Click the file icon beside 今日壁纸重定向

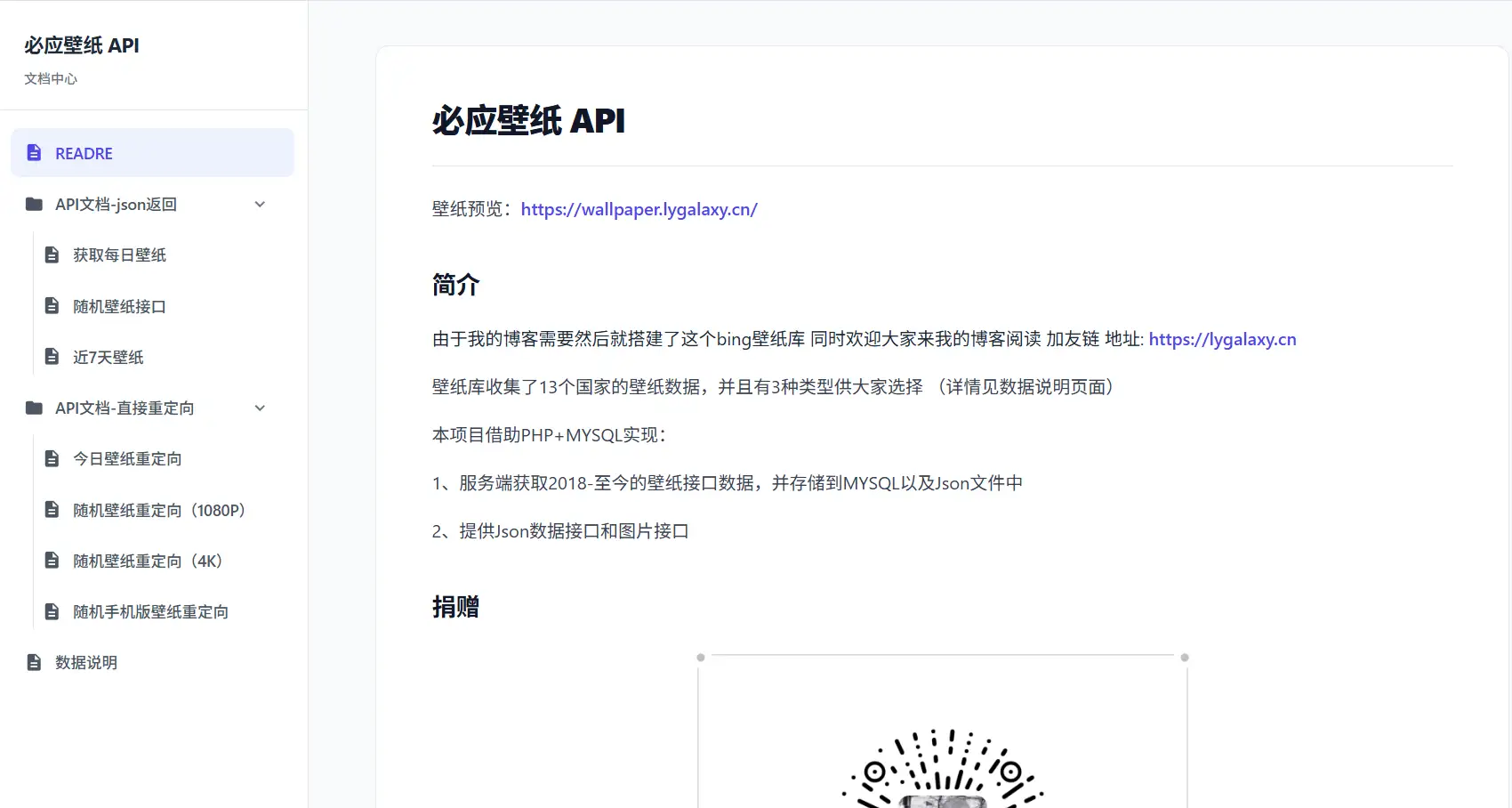click(52, 459)
